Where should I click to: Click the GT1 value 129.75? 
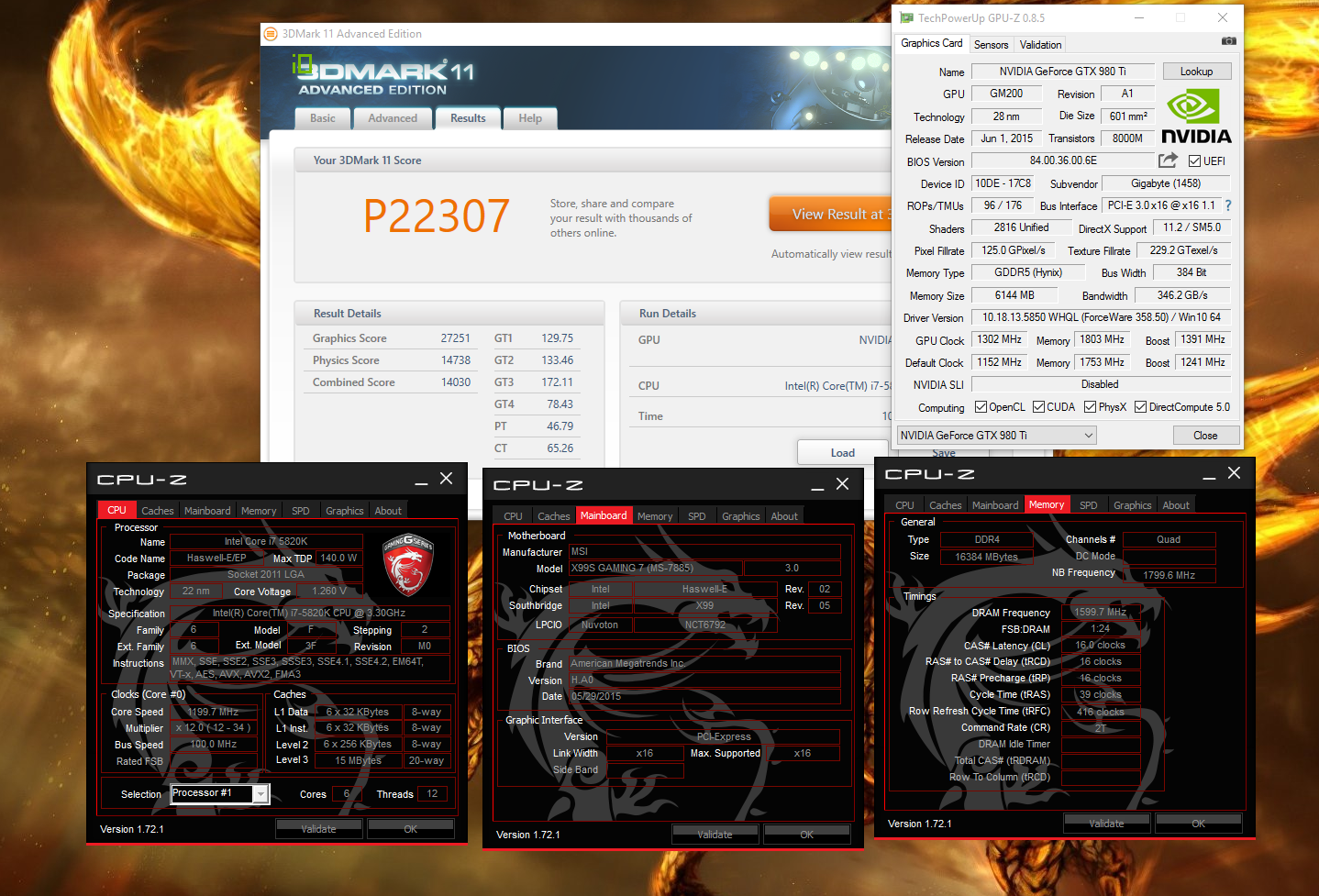(557, 338)
